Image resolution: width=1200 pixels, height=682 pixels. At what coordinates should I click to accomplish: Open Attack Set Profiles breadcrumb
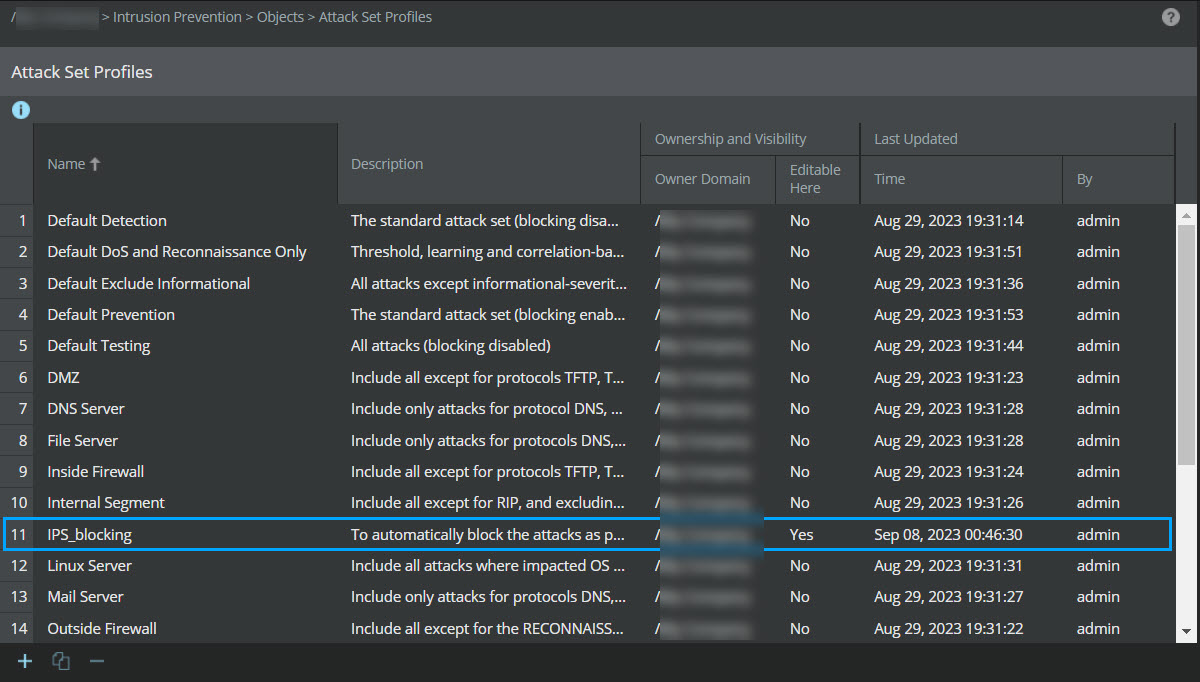pos(375,17)
